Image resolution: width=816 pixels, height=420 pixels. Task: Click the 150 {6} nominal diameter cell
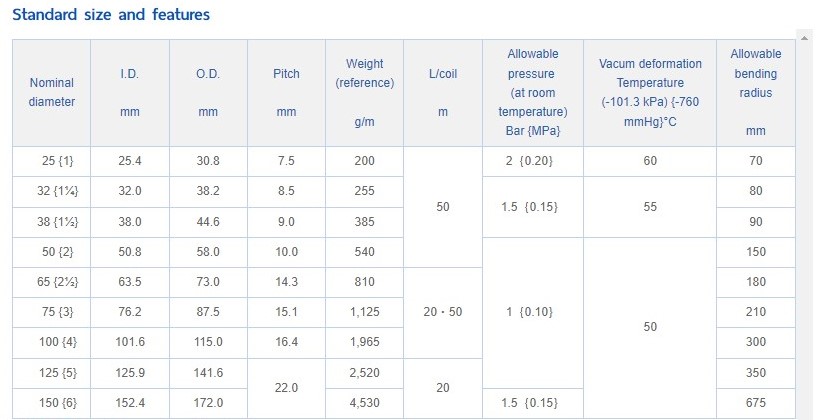click(52, 403)
